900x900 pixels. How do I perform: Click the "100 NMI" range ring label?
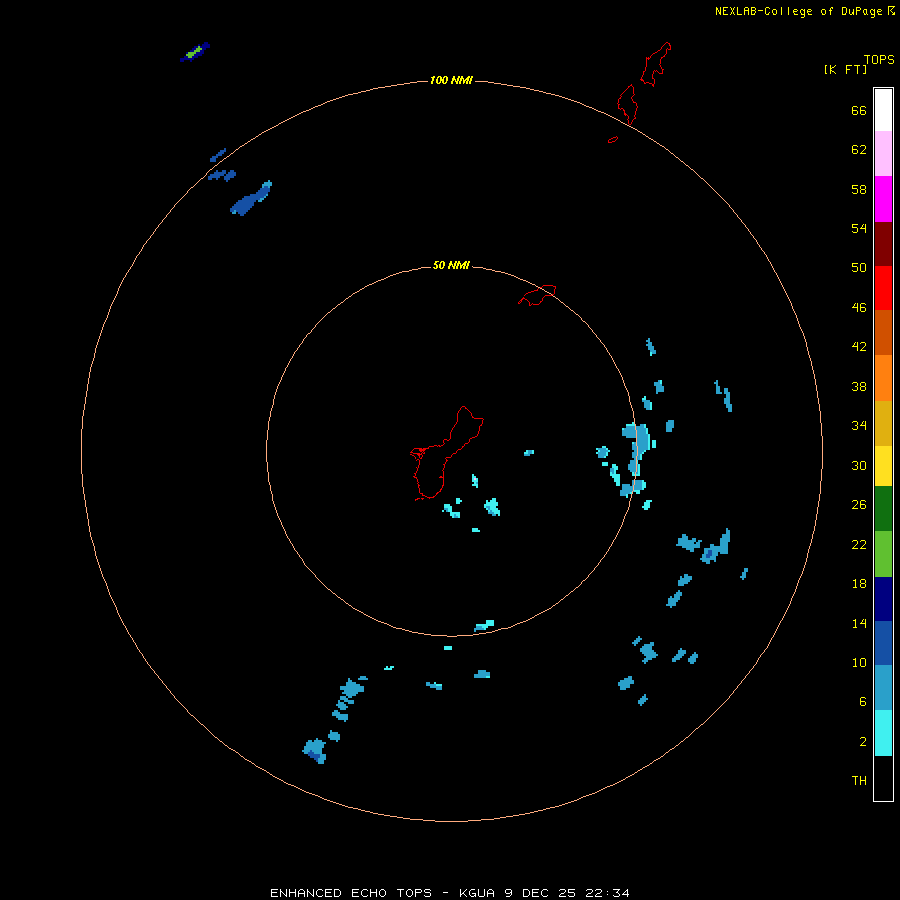click(451, 80)
